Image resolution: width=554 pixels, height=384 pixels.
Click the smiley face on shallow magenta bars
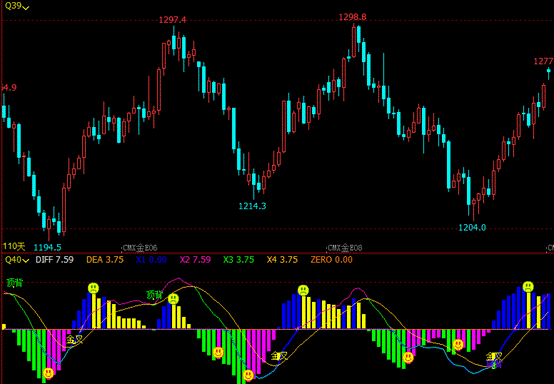458,344
